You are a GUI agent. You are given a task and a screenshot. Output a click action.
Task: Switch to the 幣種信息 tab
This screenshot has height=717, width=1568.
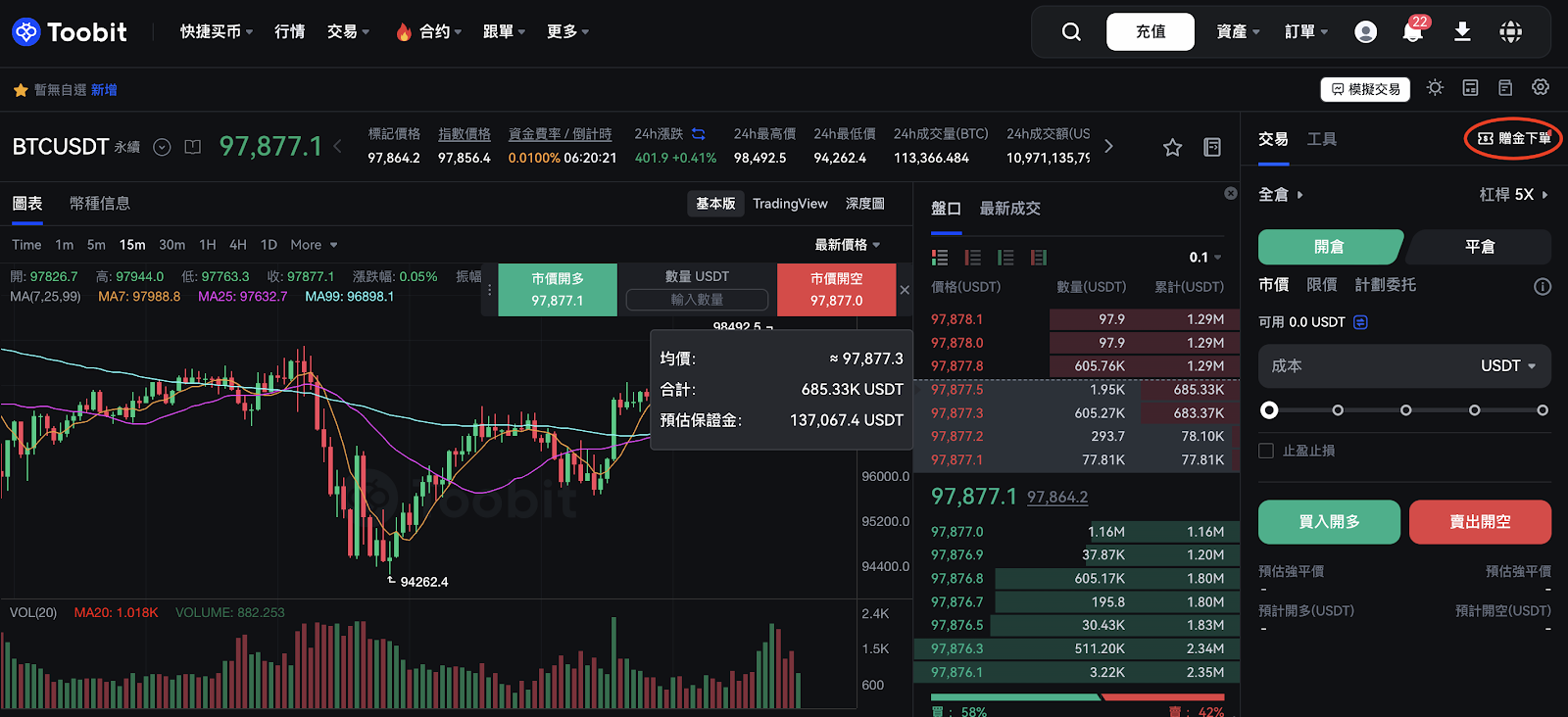click(100, 204)
